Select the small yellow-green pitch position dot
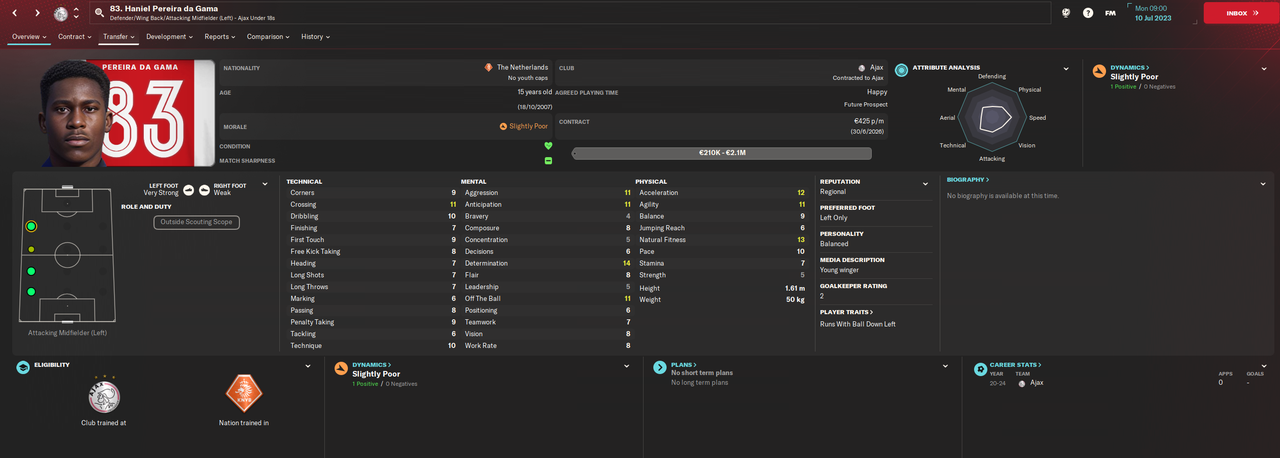 [x=31, y=249]
